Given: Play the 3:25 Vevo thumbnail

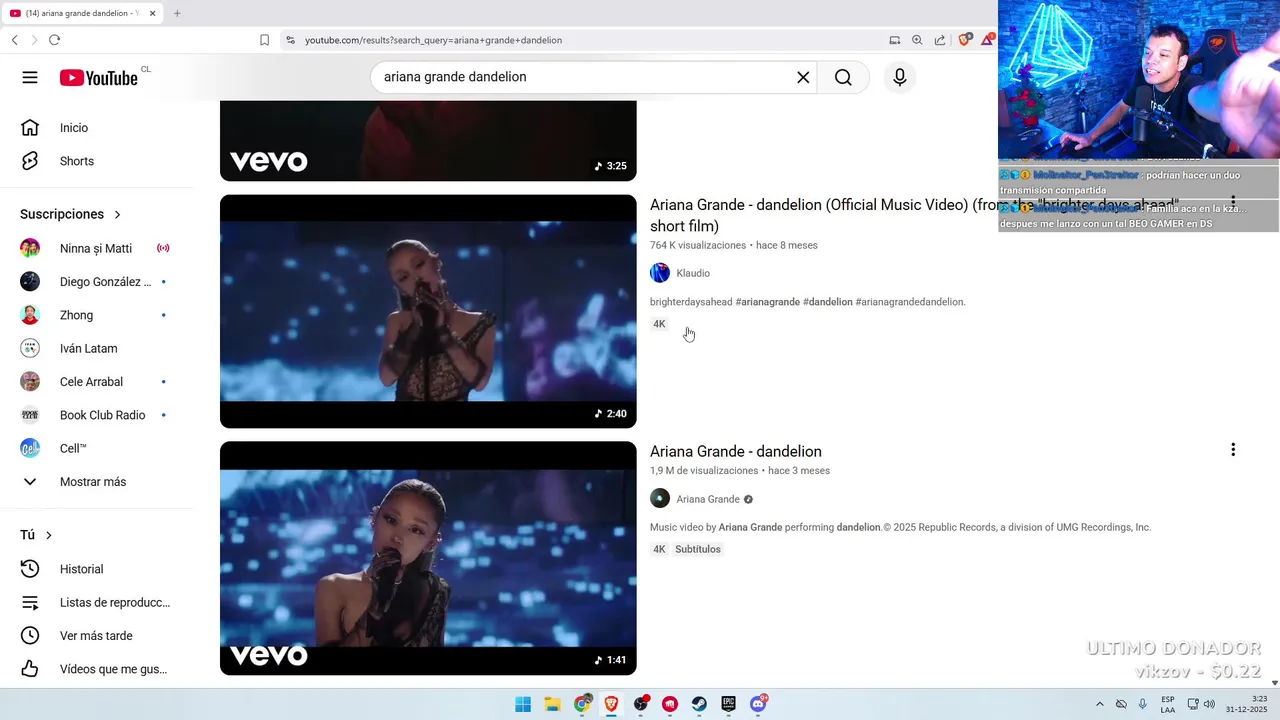Looking at the screenshot, I should click(428, 141).
